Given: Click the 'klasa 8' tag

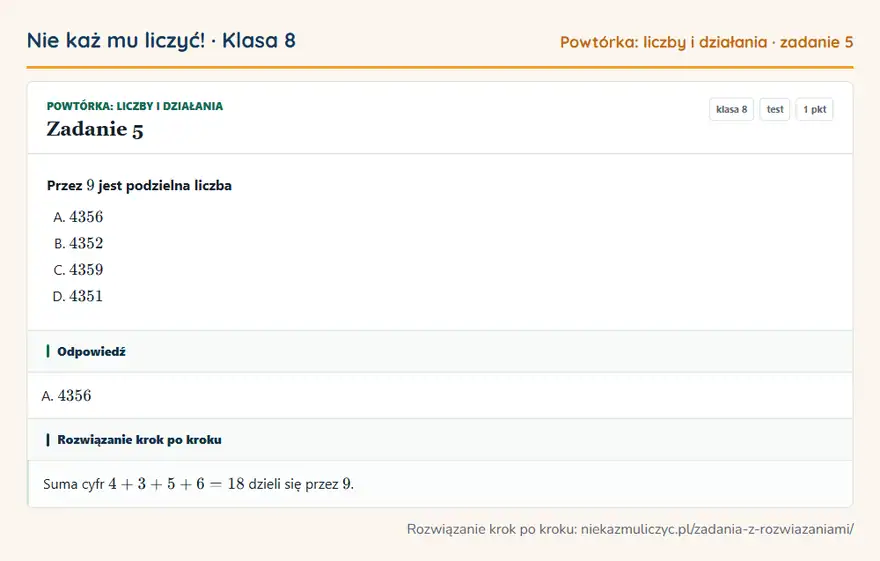Looking at the screenshot, I should click(731, 109).
